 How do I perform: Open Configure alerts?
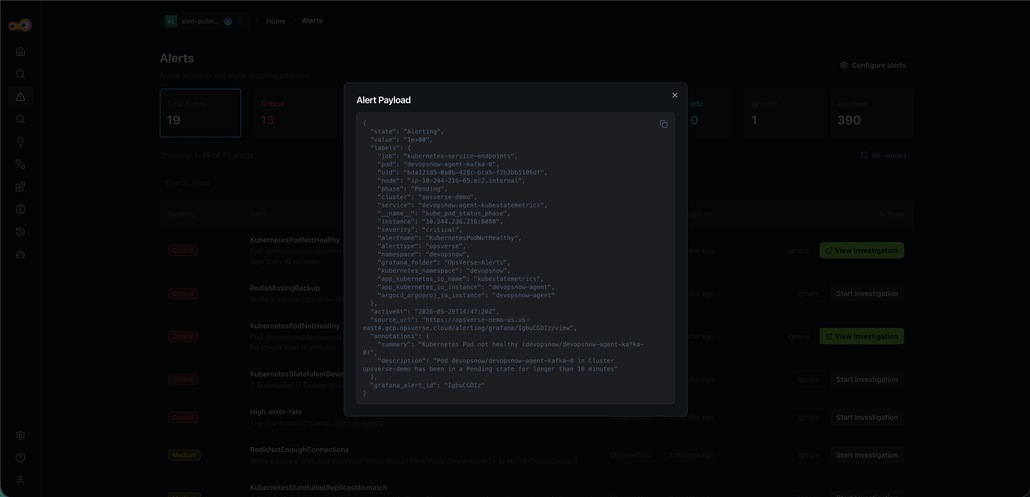click(872, 65)
